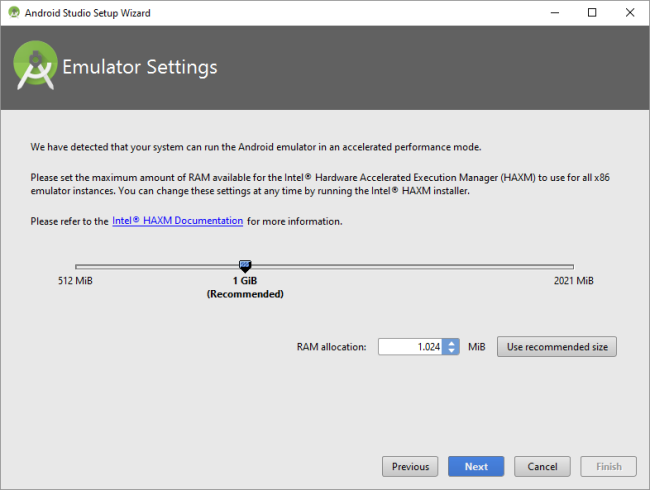Proceed with the Next button
Image resolution: width=650 pixels, height=490 pixels.
[476, 466]
